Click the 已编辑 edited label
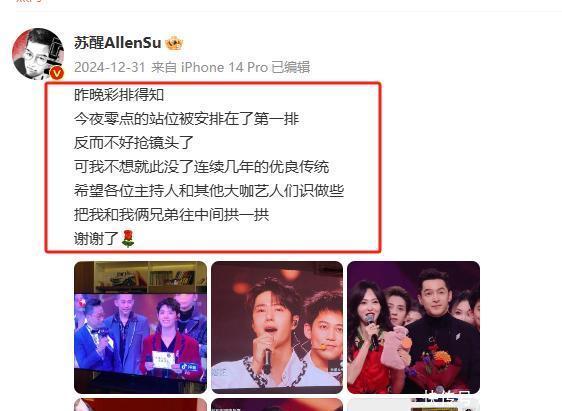Screen dimensions: 562x411 (x=290, y=67)
